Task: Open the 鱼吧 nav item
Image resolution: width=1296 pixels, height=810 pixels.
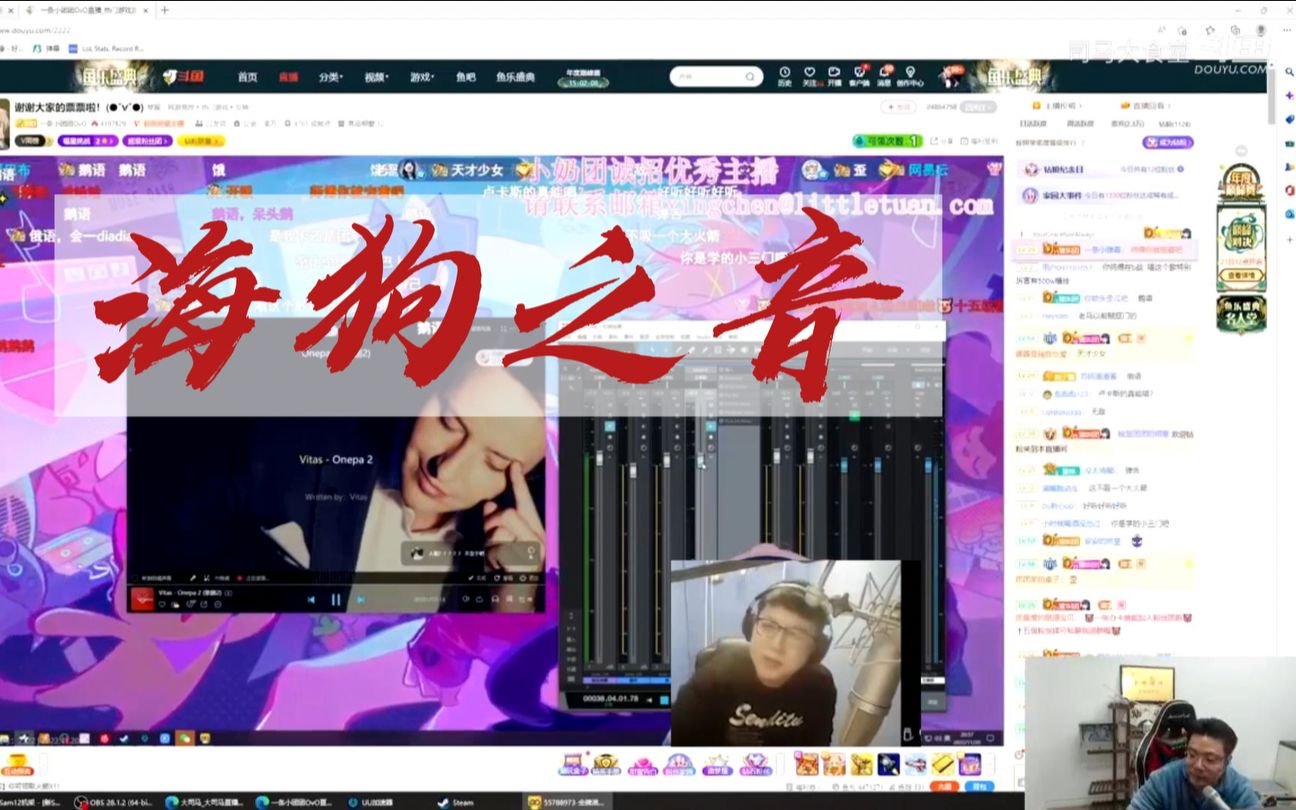Action: tap(465, 77)
